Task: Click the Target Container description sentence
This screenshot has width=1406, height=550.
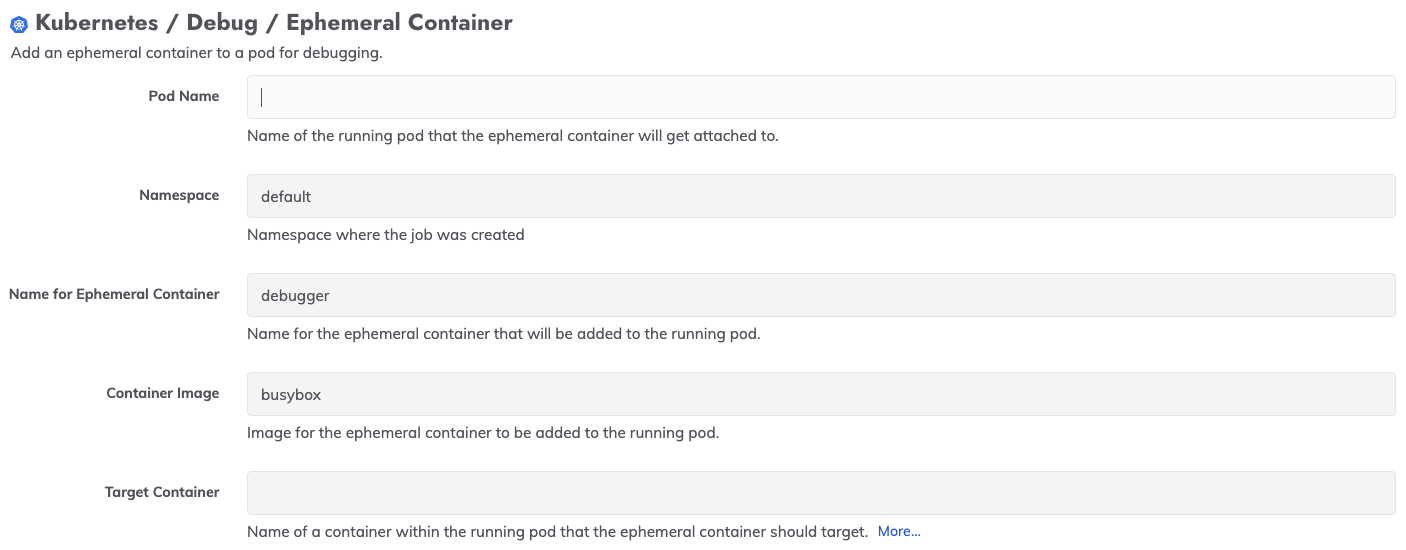Action: pyautogui.click(x=557, y=532)
